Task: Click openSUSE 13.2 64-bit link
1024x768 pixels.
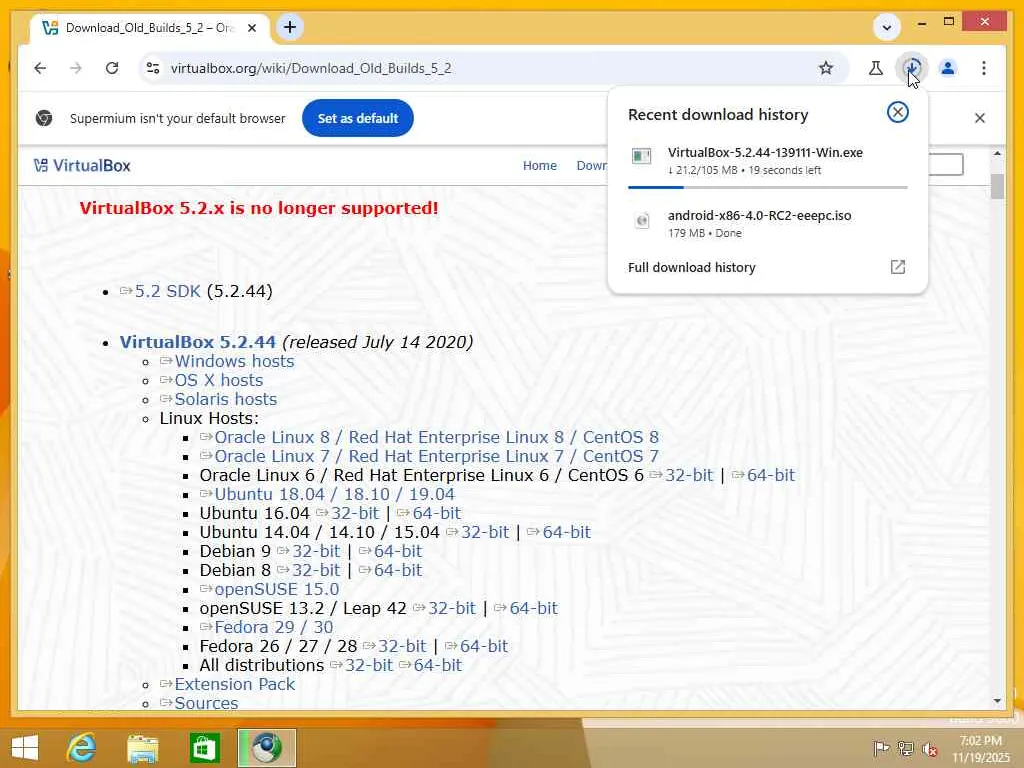Action: pos(533,607)
